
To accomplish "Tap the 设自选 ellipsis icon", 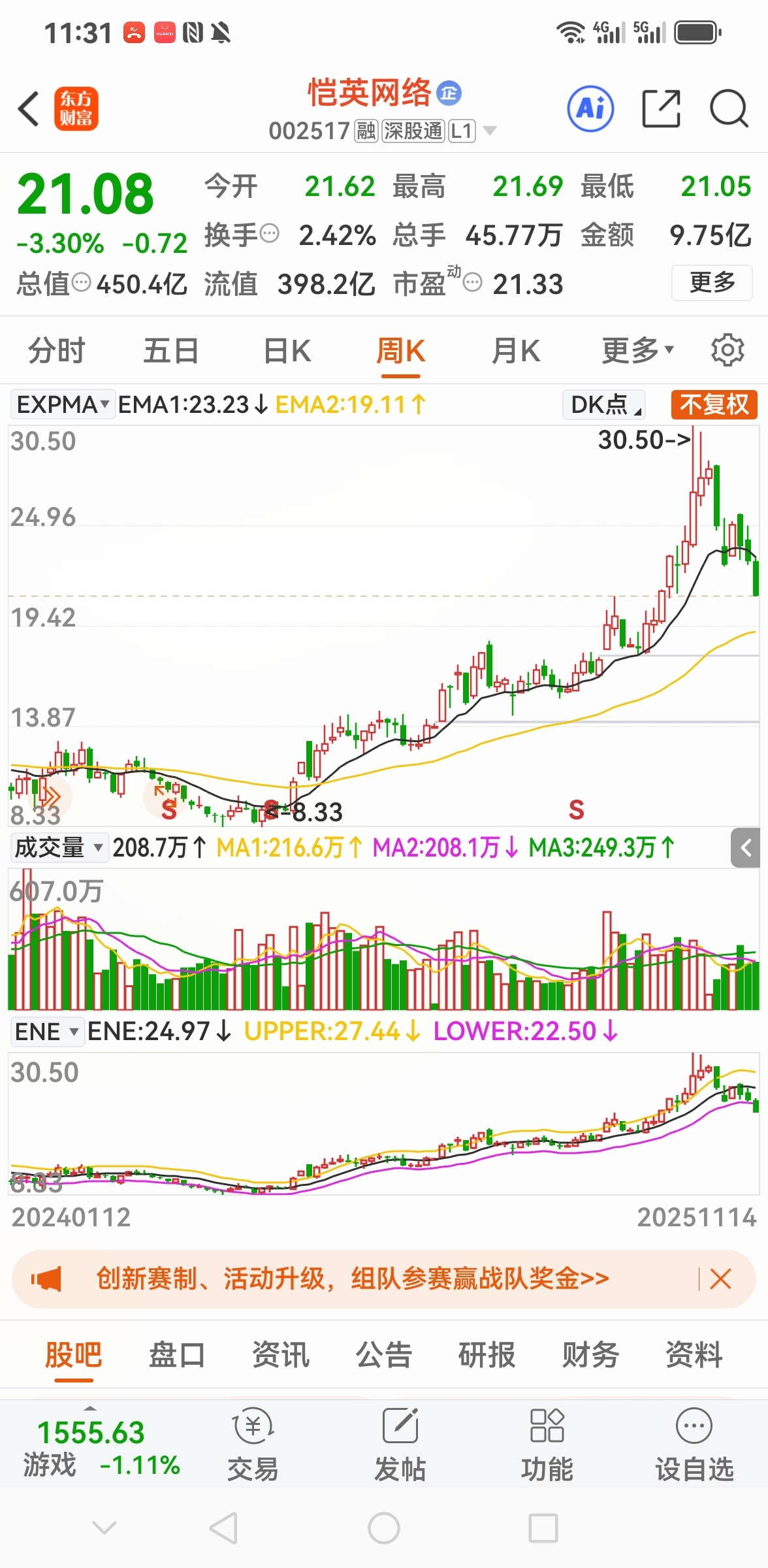I will pyautogui.click(x=694, y=1426).
